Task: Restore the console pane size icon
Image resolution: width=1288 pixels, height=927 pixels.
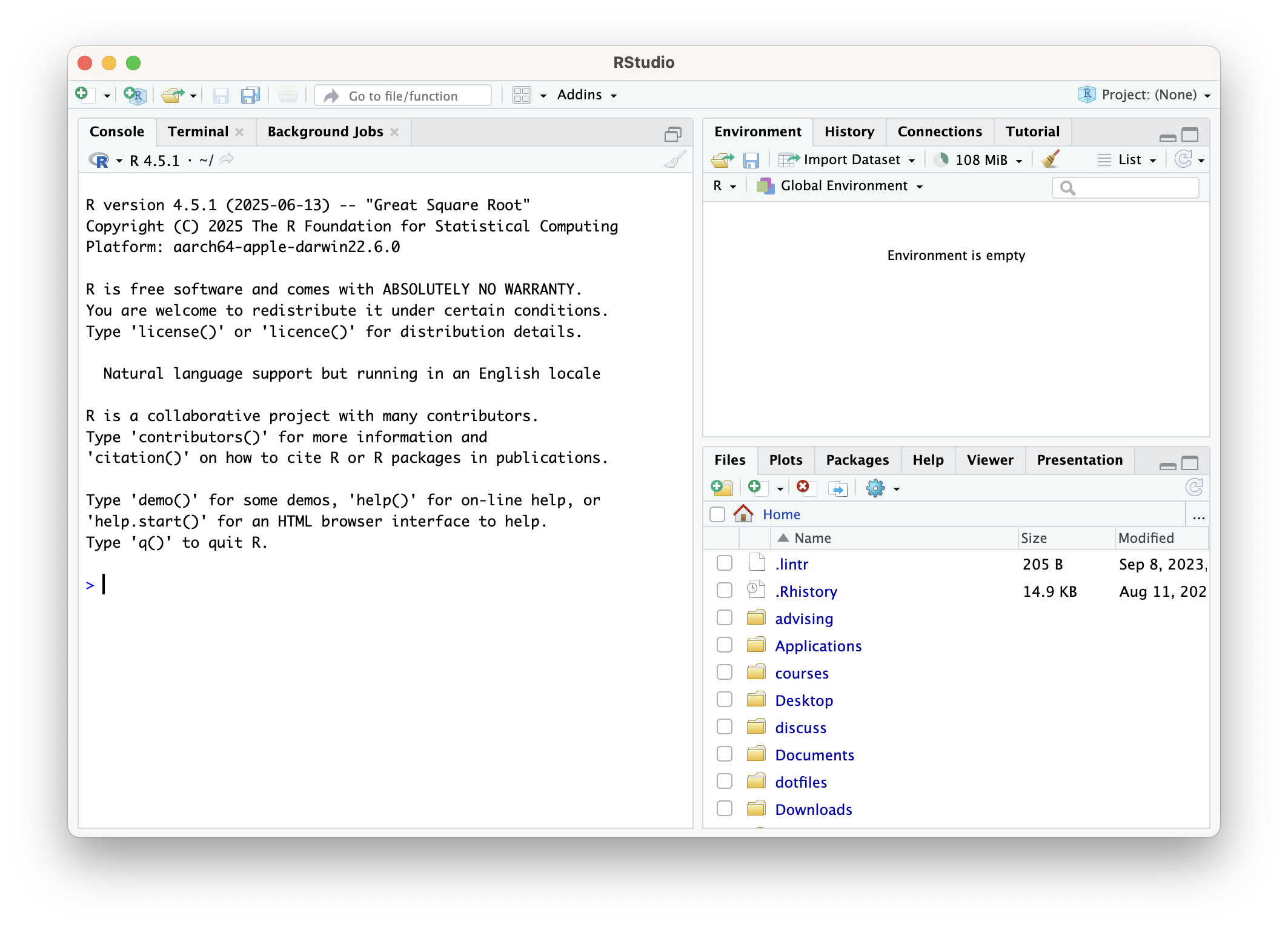Action: pyautogui.click(x=672, y=134)
